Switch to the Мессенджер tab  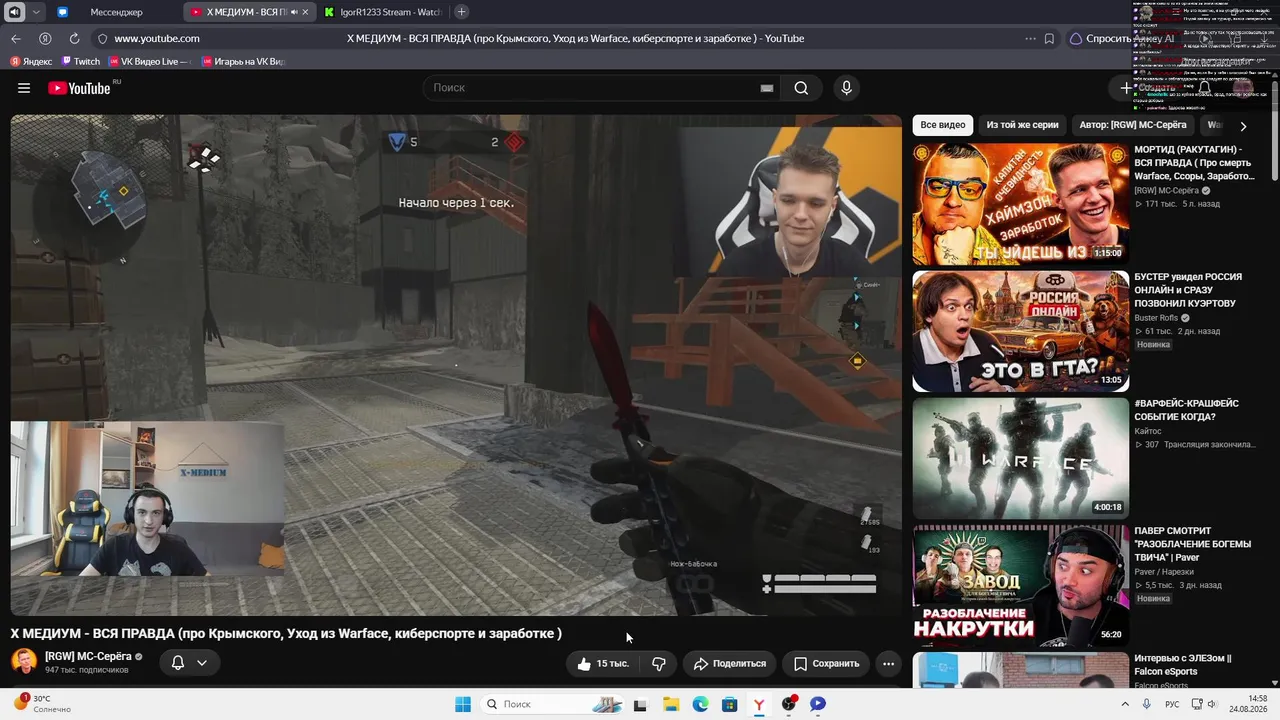click(116, 12)
